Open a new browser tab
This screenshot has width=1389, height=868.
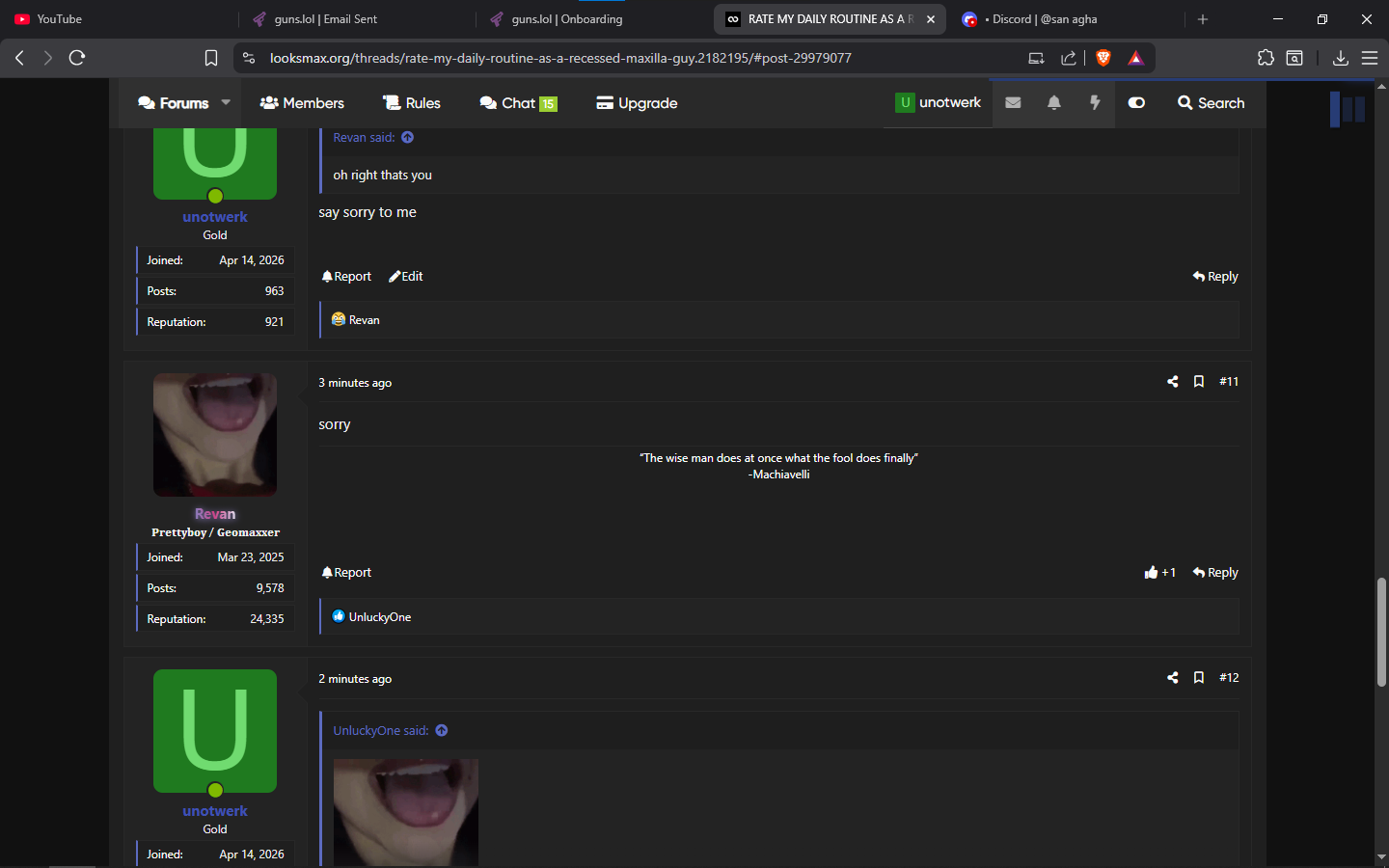click(x=1203, y=19)
